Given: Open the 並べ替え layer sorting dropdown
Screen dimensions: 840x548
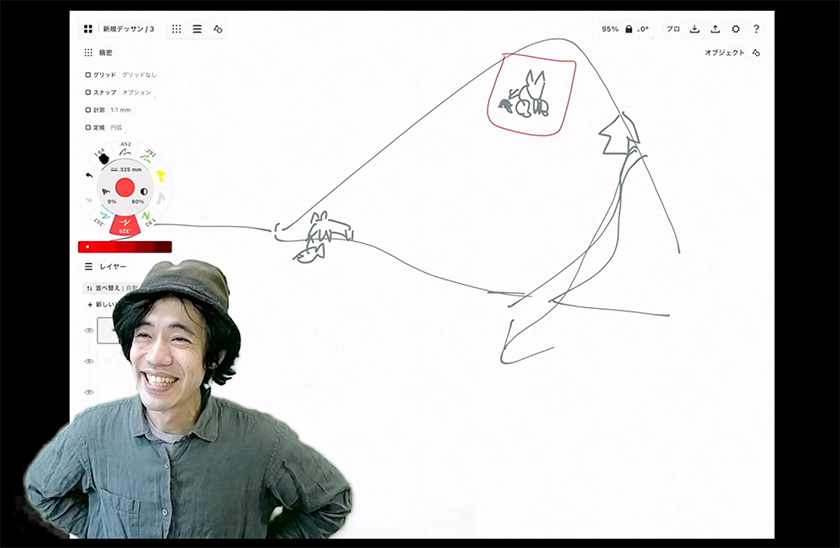Looking at the screenshot, I should tap(101, 288).
